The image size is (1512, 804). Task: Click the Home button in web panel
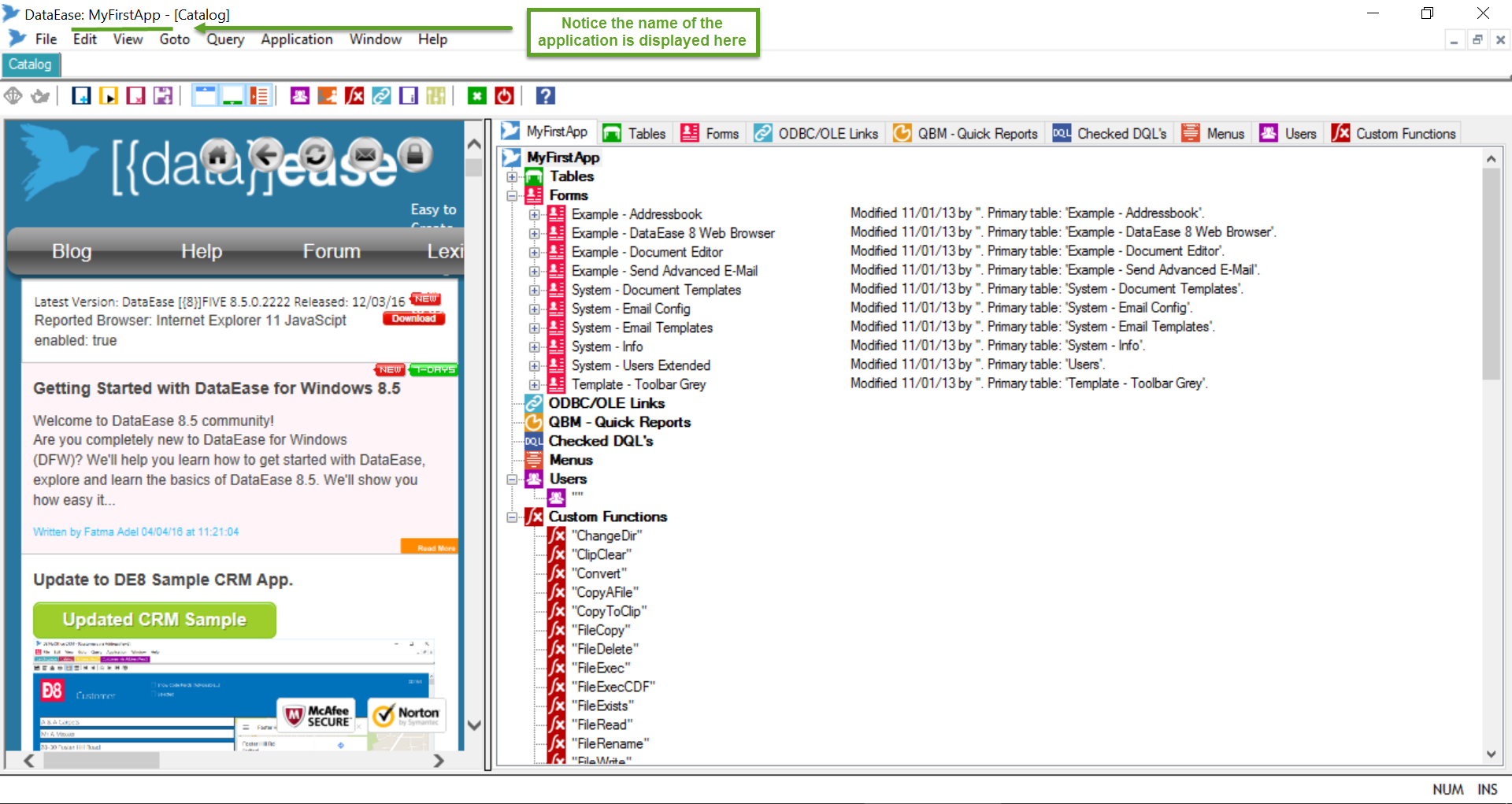218,156
